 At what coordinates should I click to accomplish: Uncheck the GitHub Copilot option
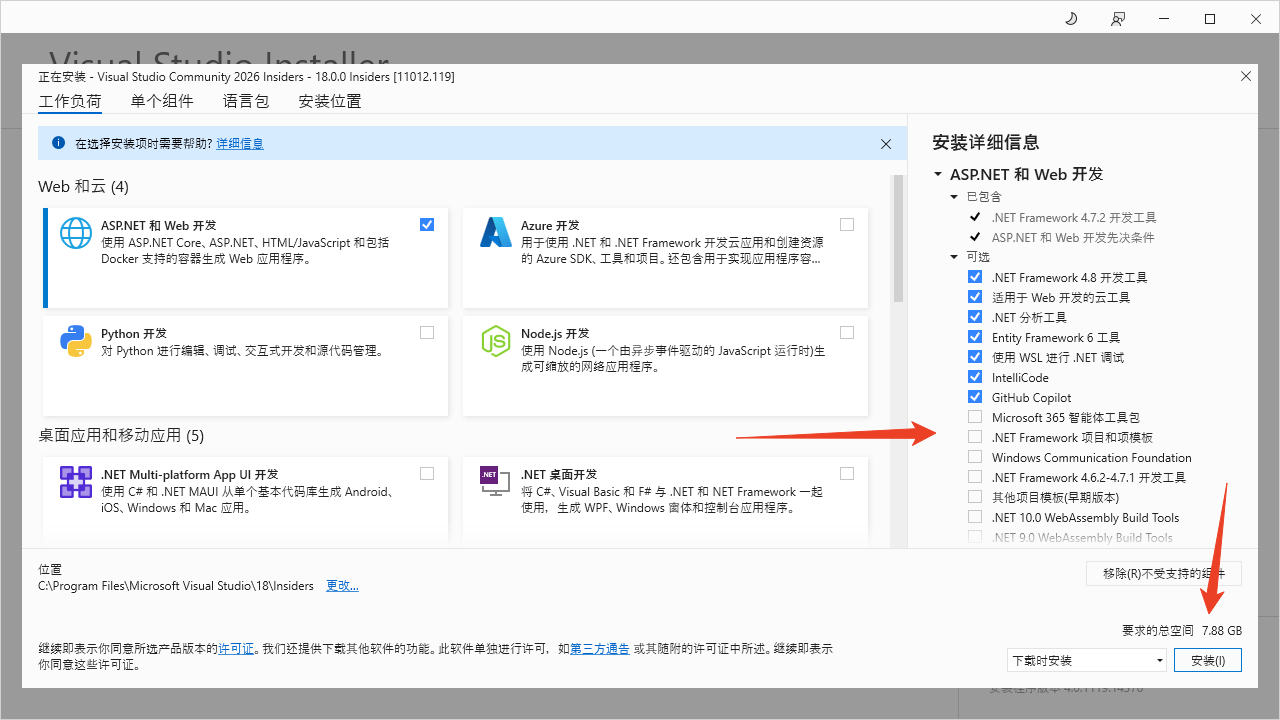pos(975,397)
